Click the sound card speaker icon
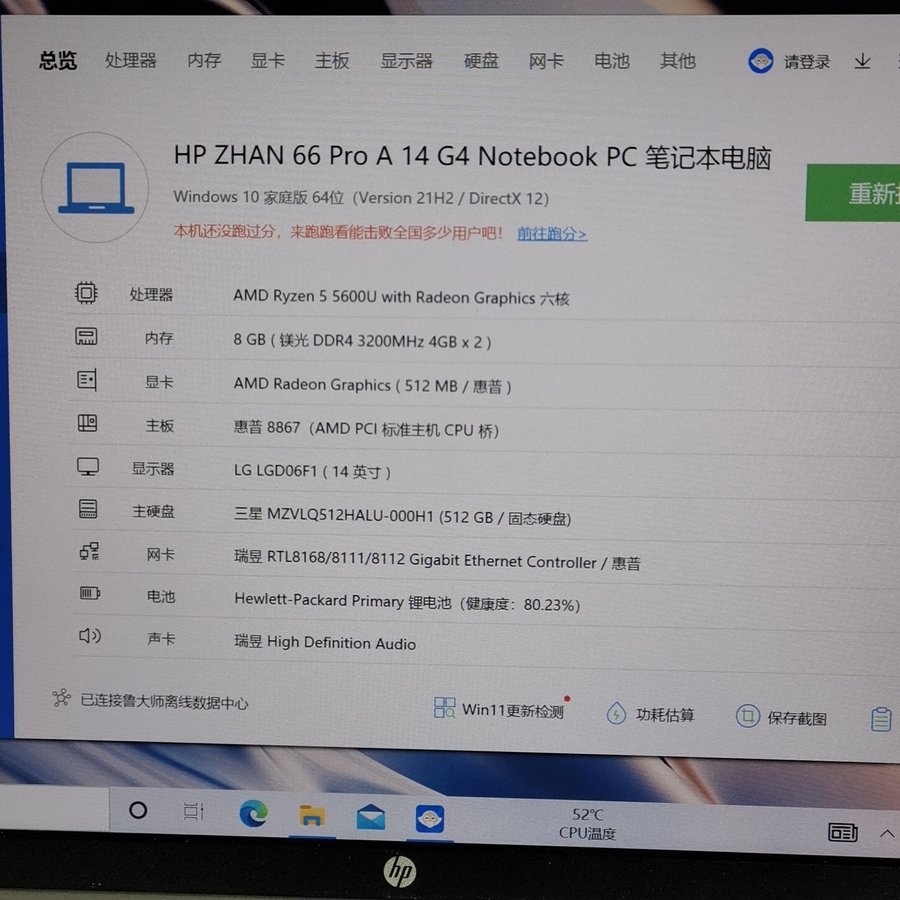Viewport: 900px width, 900px height. click(89, 635)
